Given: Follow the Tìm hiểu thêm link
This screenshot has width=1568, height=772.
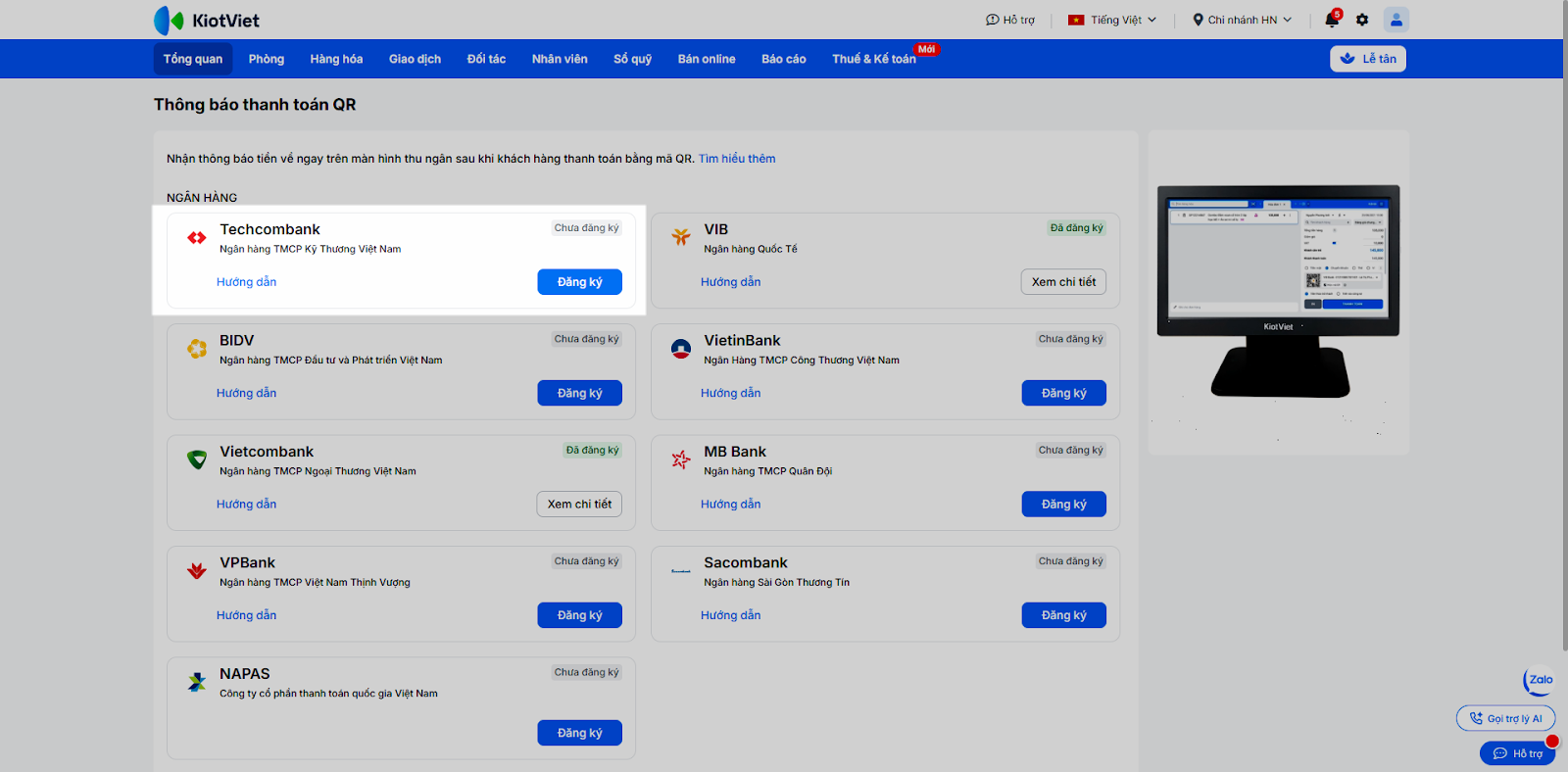Looking at the screenshot, I should (x=737, y=159).
